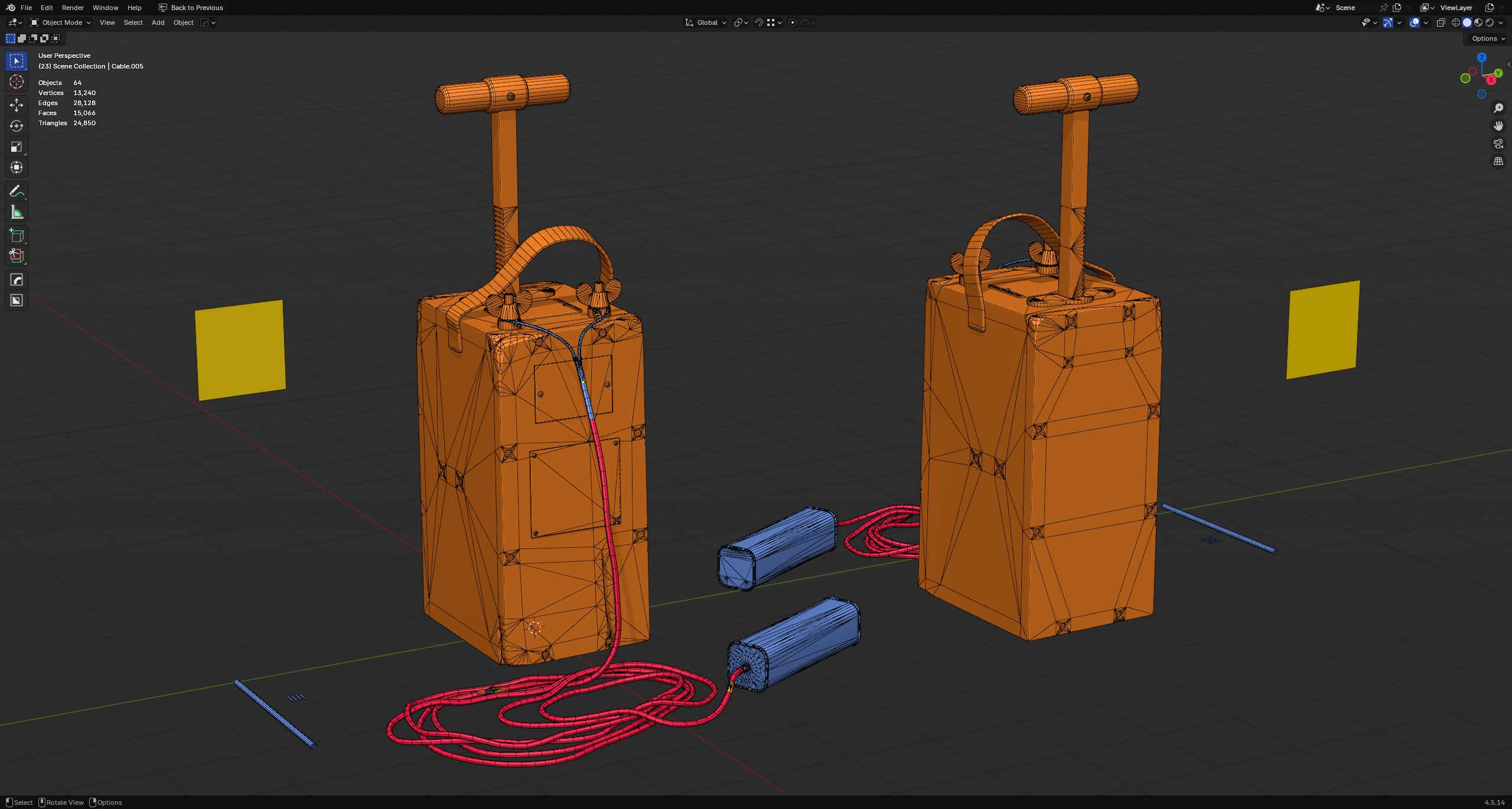Toggle snapping magnet

(760, 22)
